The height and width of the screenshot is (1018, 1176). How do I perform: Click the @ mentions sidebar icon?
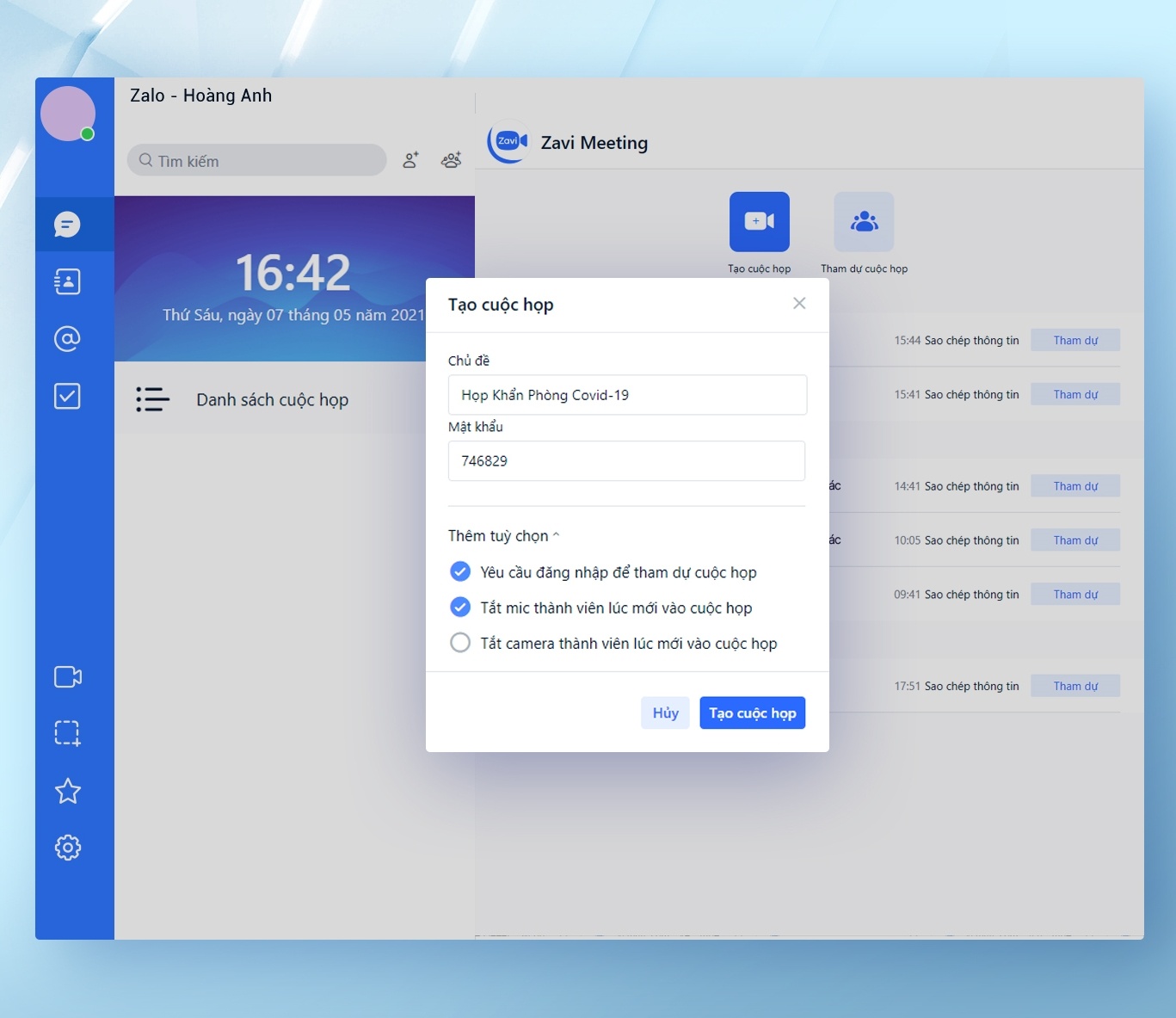click(x=67, y=339)
